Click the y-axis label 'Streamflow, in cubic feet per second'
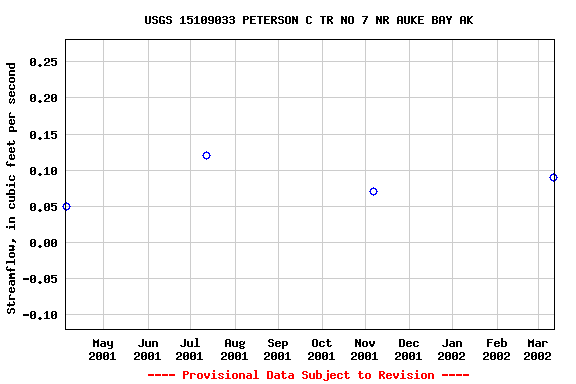Screen dimensions: 576x384 coord(11,188)
